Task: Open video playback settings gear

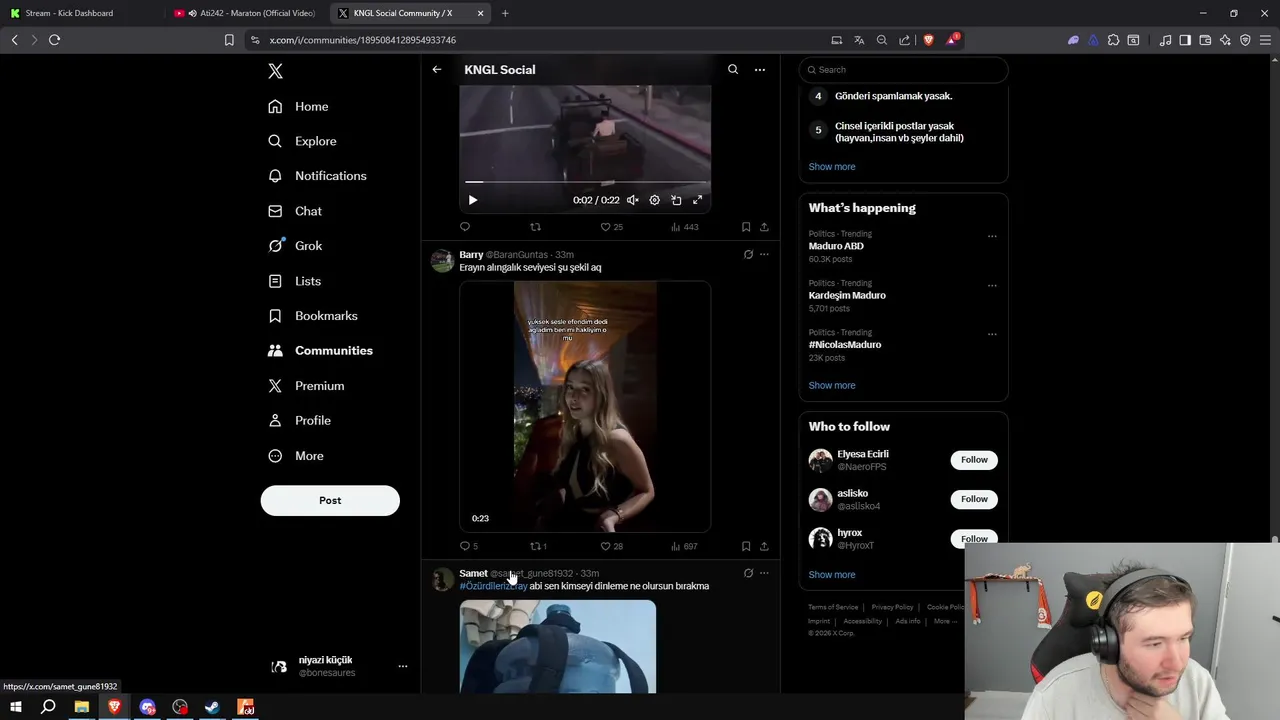Action: pos(655,200)
